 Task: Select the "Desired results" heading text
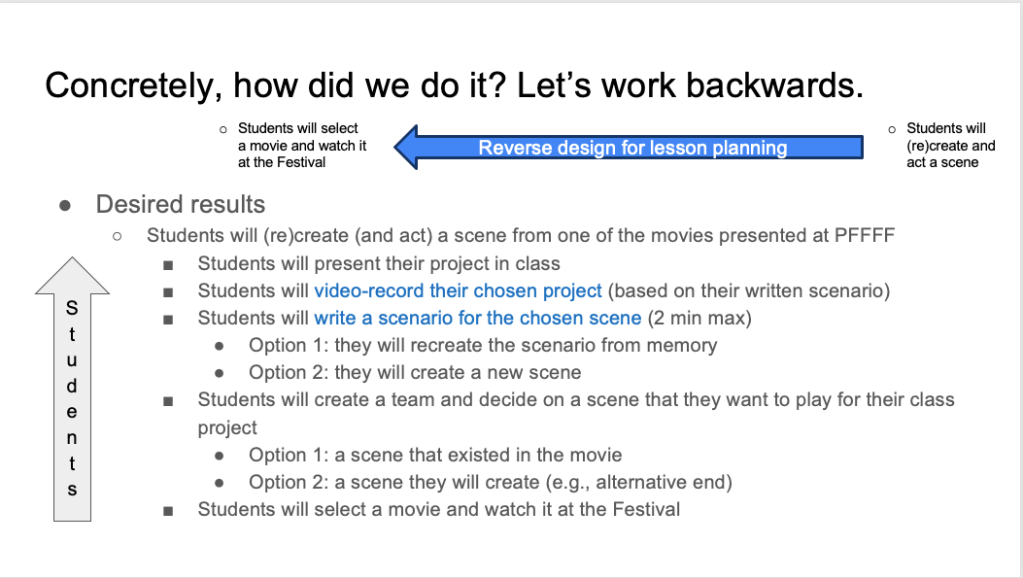click(x=180, y=205)
